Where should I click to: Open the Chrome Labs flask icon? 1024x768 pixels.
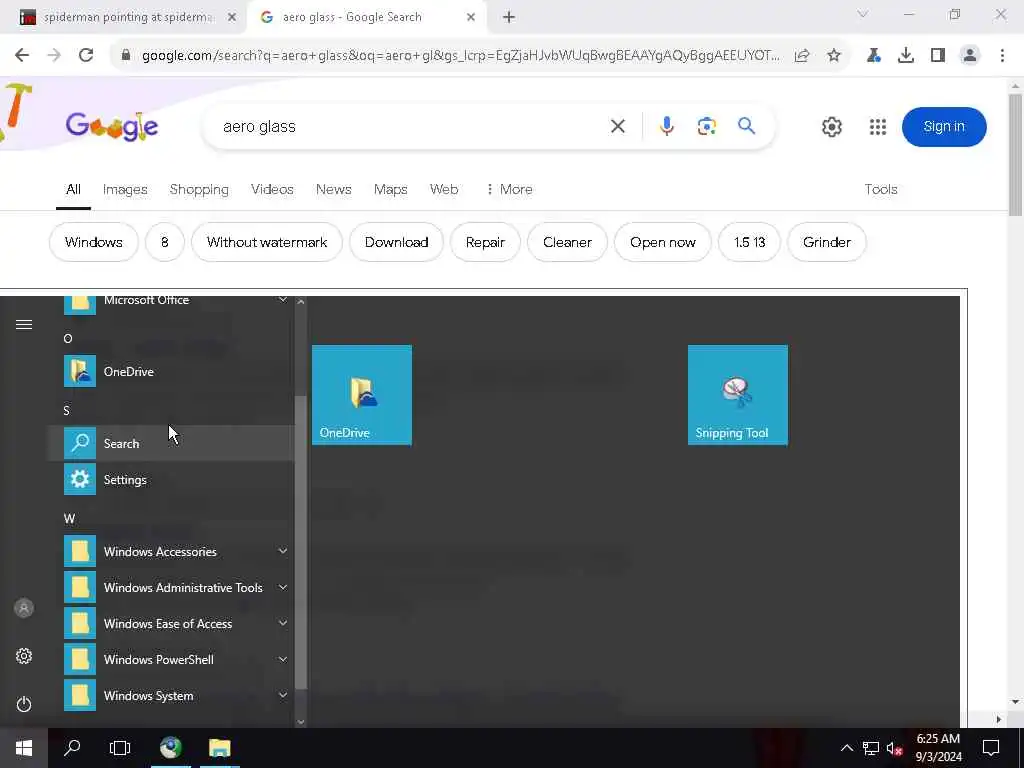coord(873,56)
